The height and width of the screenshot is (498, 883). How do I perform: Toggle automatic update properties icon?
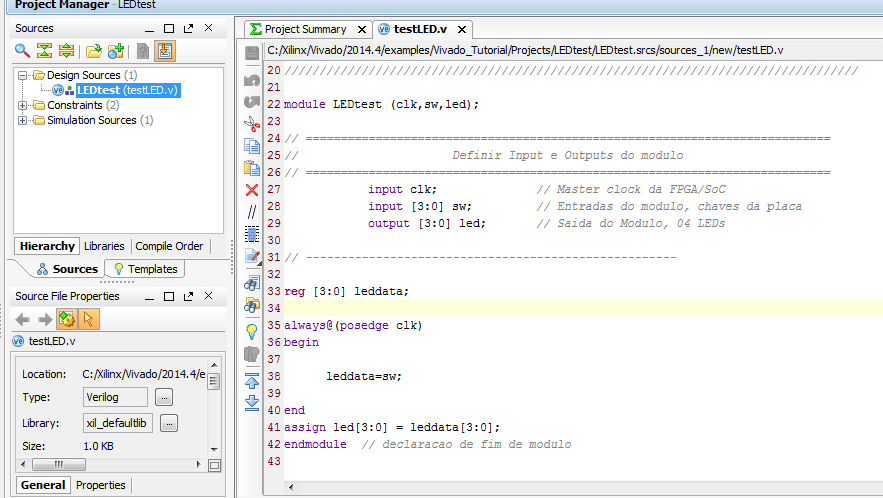67,319
